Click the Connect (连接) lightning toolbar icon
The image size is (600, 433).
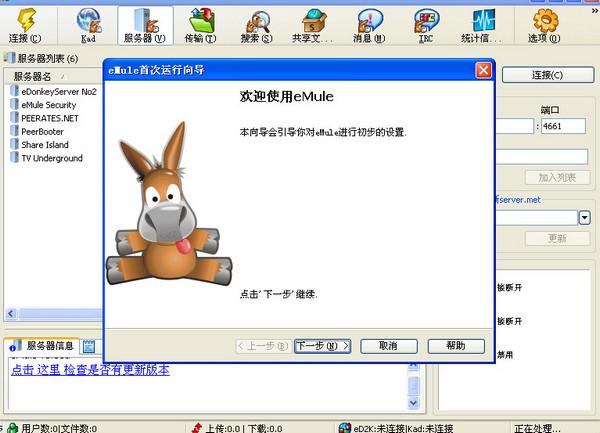[26, 20]
